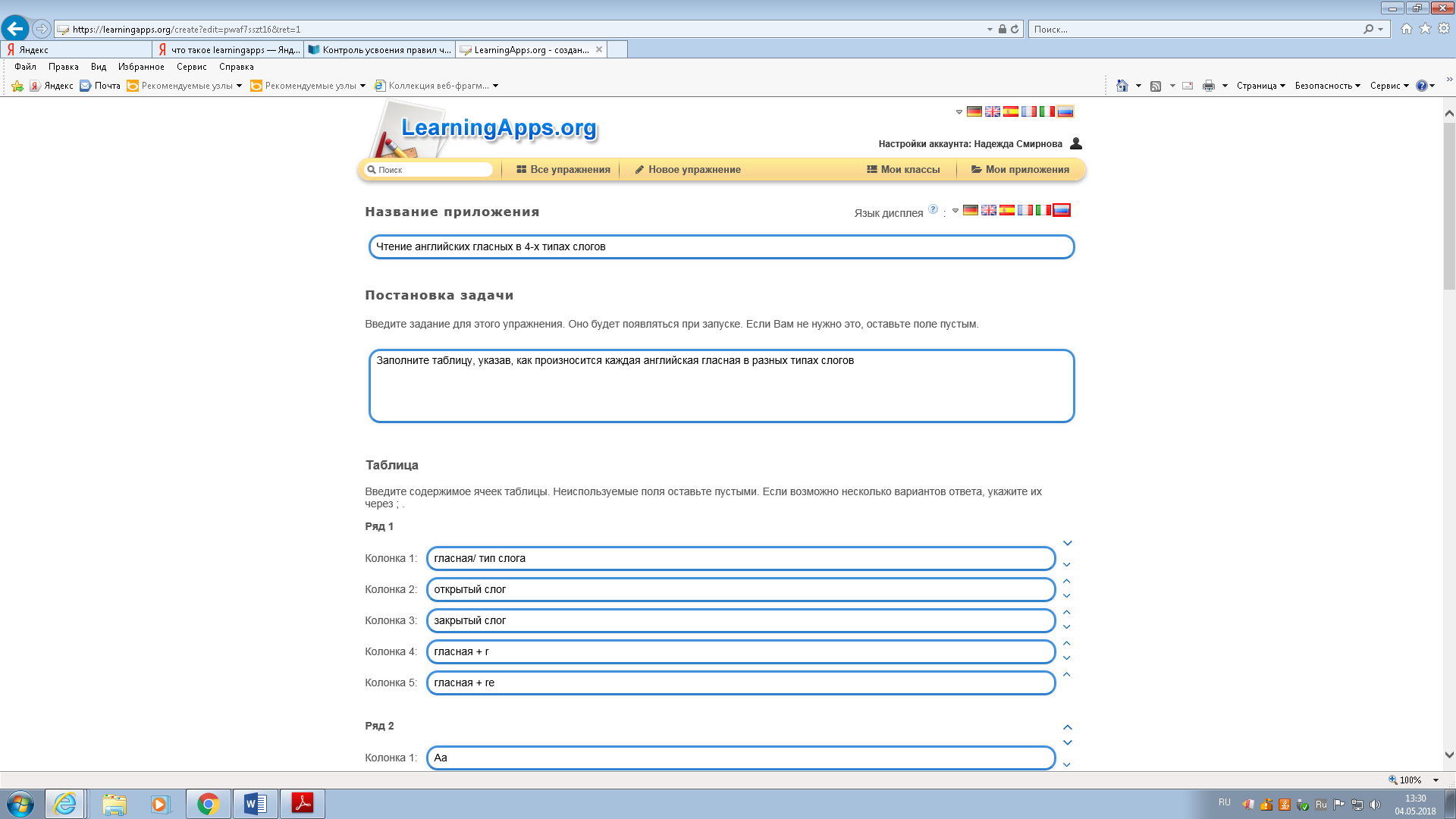The width and height of the screenshot is (1456, 819).
Task: Switch to the Контроль усвоения правил tab
Action: point(379,50)
